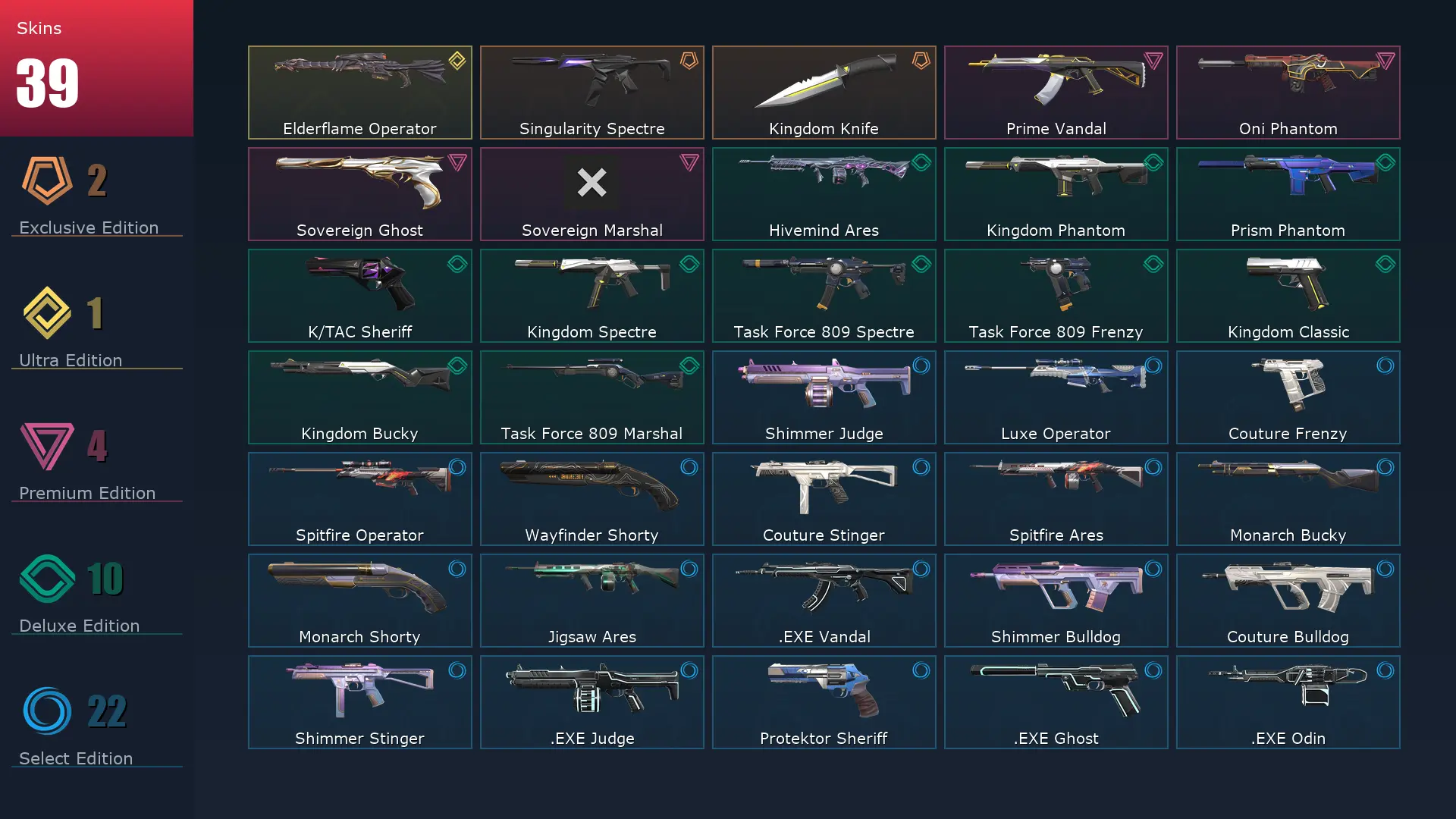1456x819 pixels.
Task: Choose the K/TAC Sheriff skin card
Action: click(360, 296)
